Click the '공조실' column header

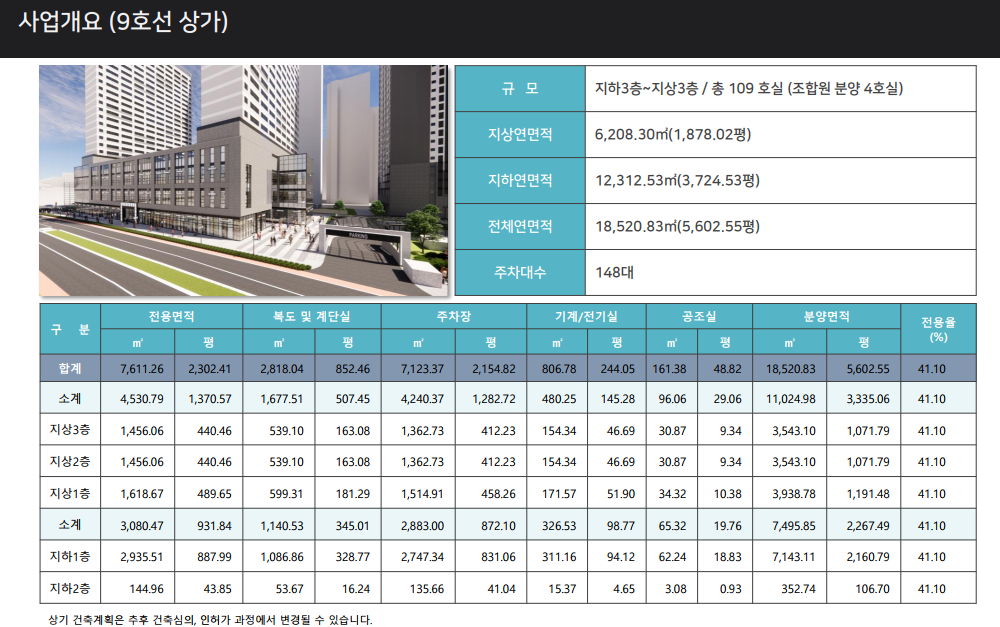click(700, 316)
